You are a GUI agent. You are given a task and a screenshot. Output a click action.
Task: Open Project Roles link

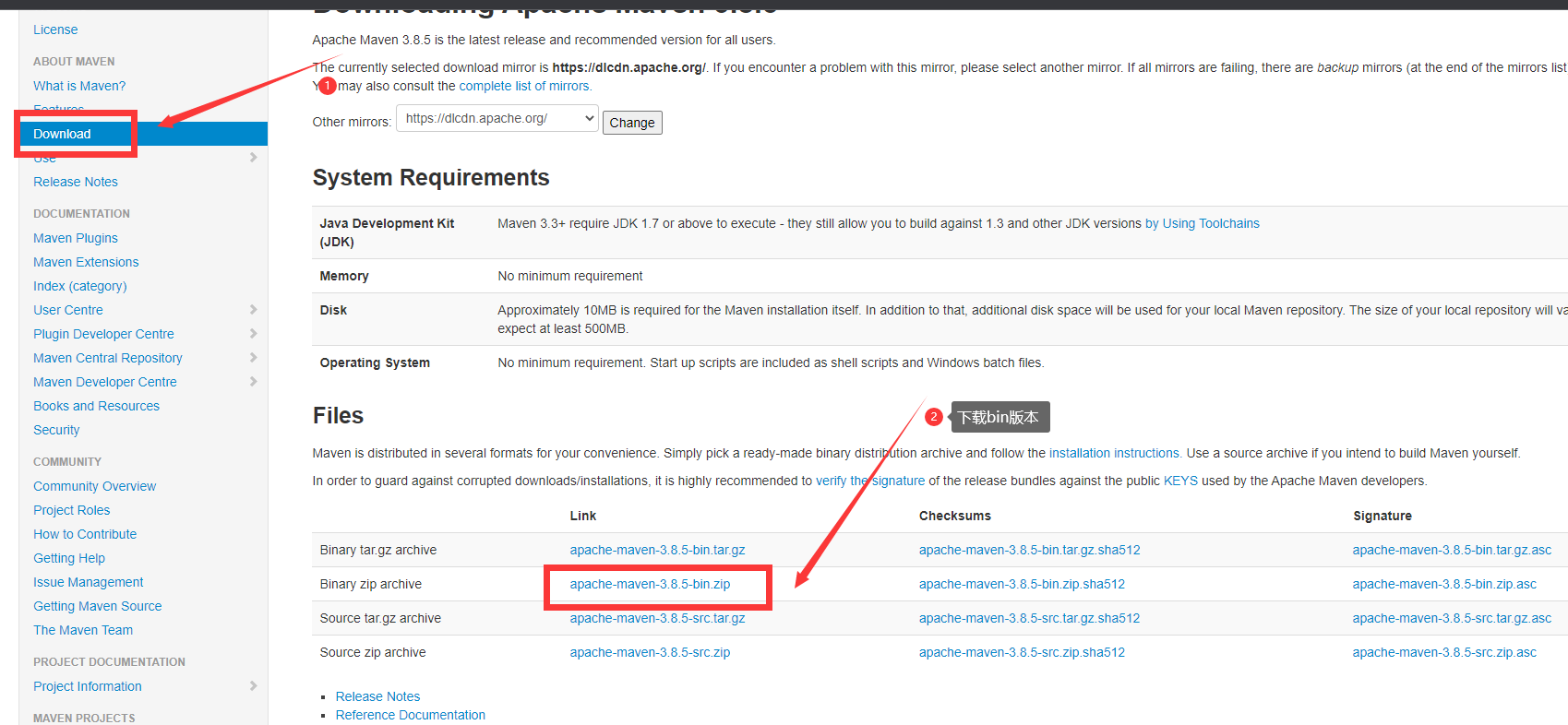point(71,510)
